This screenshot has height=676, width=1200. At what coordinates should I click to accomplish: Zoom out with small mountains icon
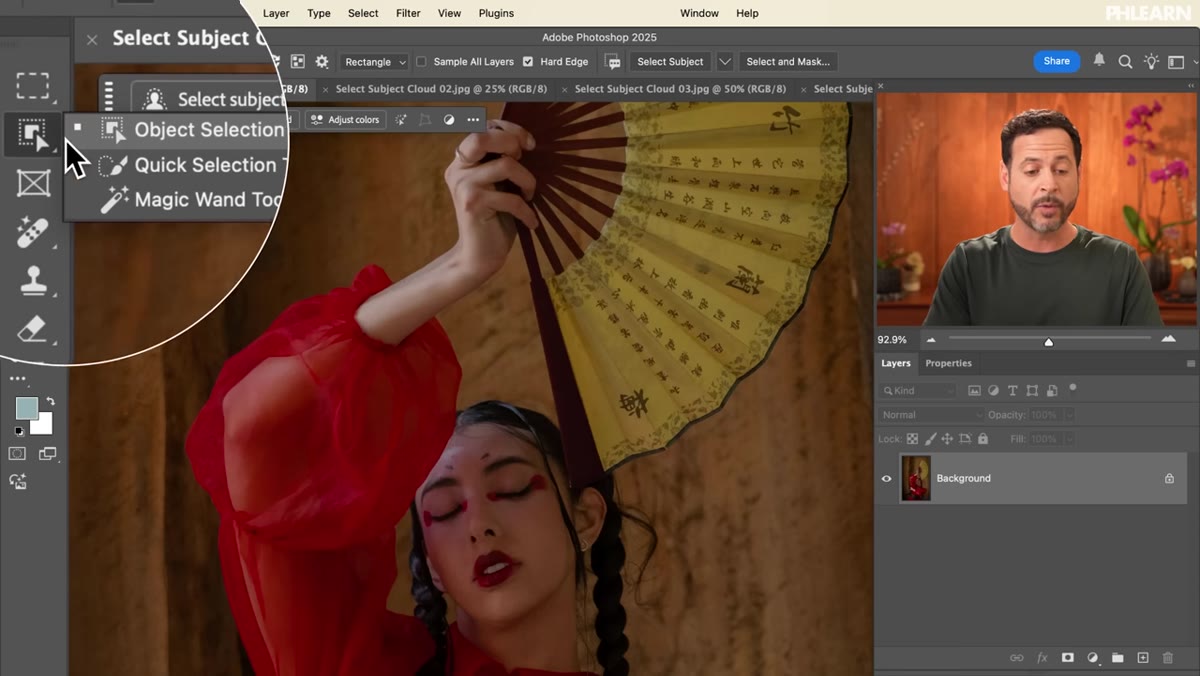932,340
